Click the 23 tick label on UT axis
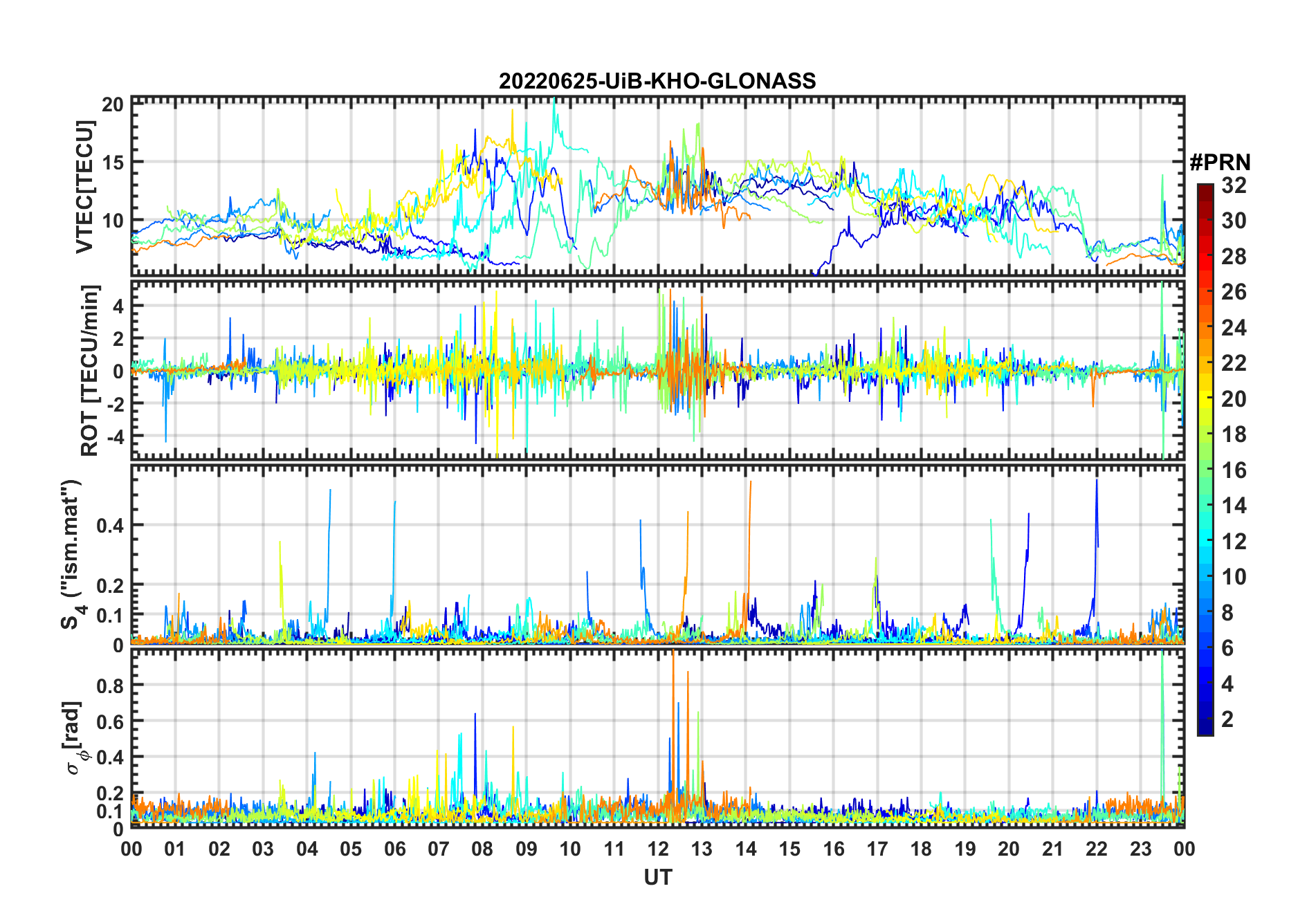This screenshot has width=1316, height=920. [x=1140, y=849]
